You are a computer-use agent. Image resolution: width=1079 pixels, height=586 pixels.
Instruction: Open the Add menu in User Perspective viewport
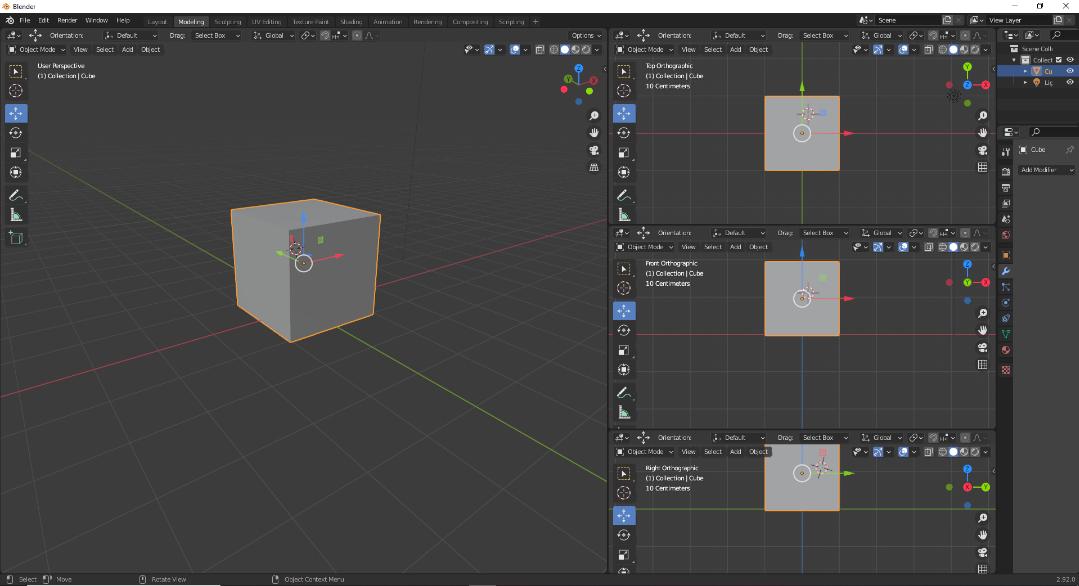pos(127,50)
